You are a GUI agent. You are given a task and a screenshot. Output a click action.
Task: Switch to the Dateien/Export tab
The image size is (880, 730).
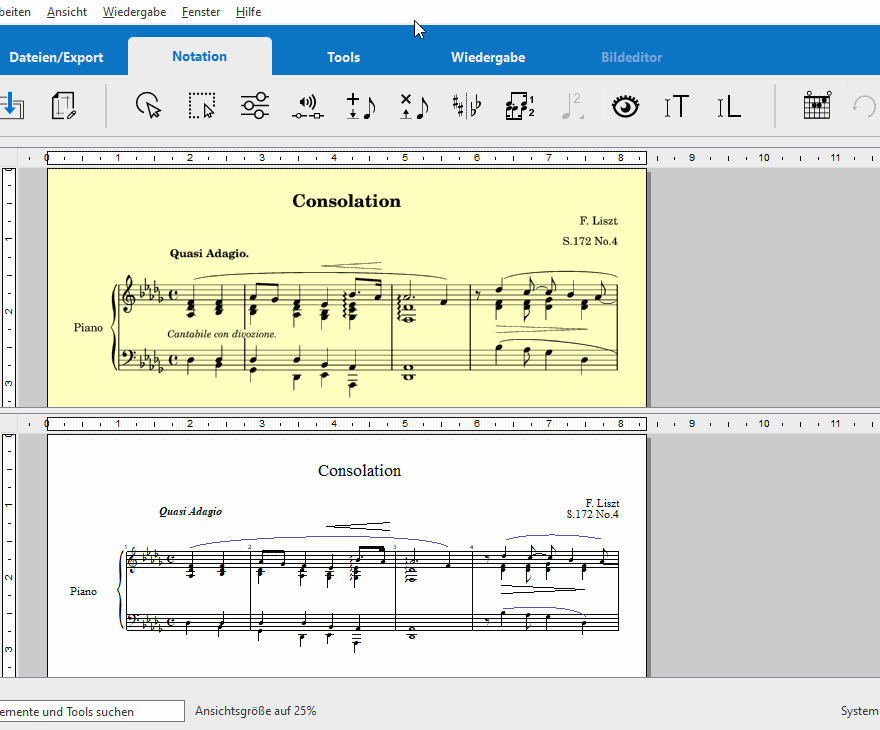point(56,57)
